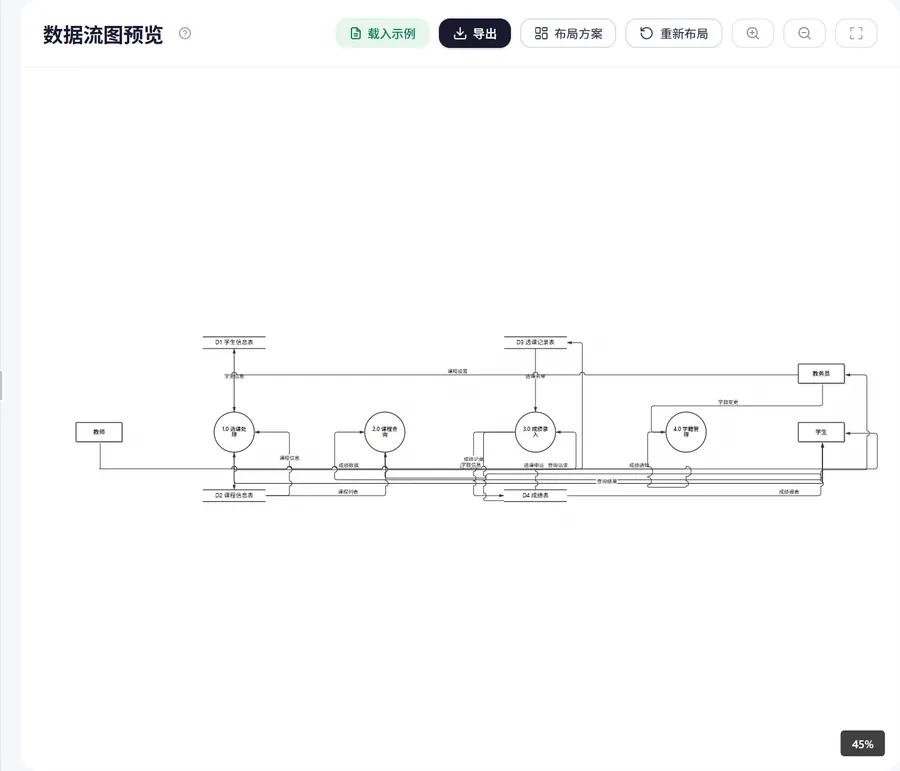Click the 导出 export button
The height and width of the screenshot is (771, 900).
pos(475,33)
